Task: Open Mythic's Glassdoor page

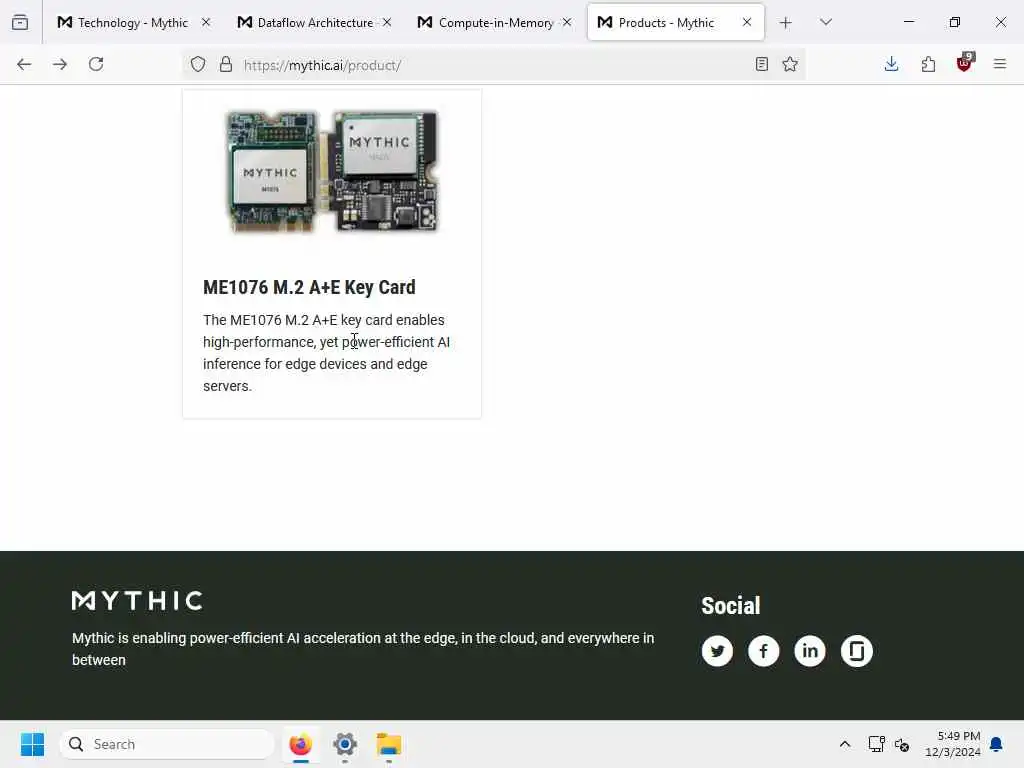Action: tap(857, 651)
